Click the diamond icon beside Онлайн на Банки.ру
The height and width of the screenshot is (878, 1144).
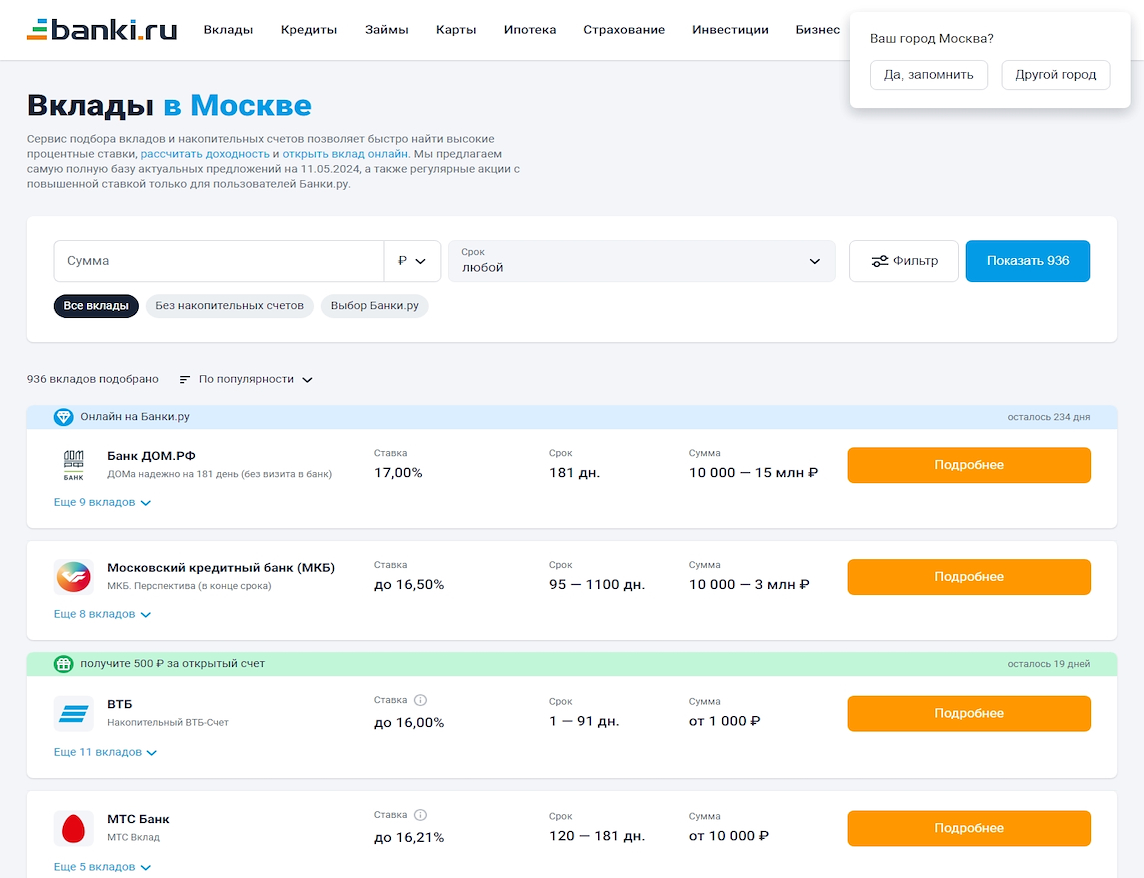point(63,417)
